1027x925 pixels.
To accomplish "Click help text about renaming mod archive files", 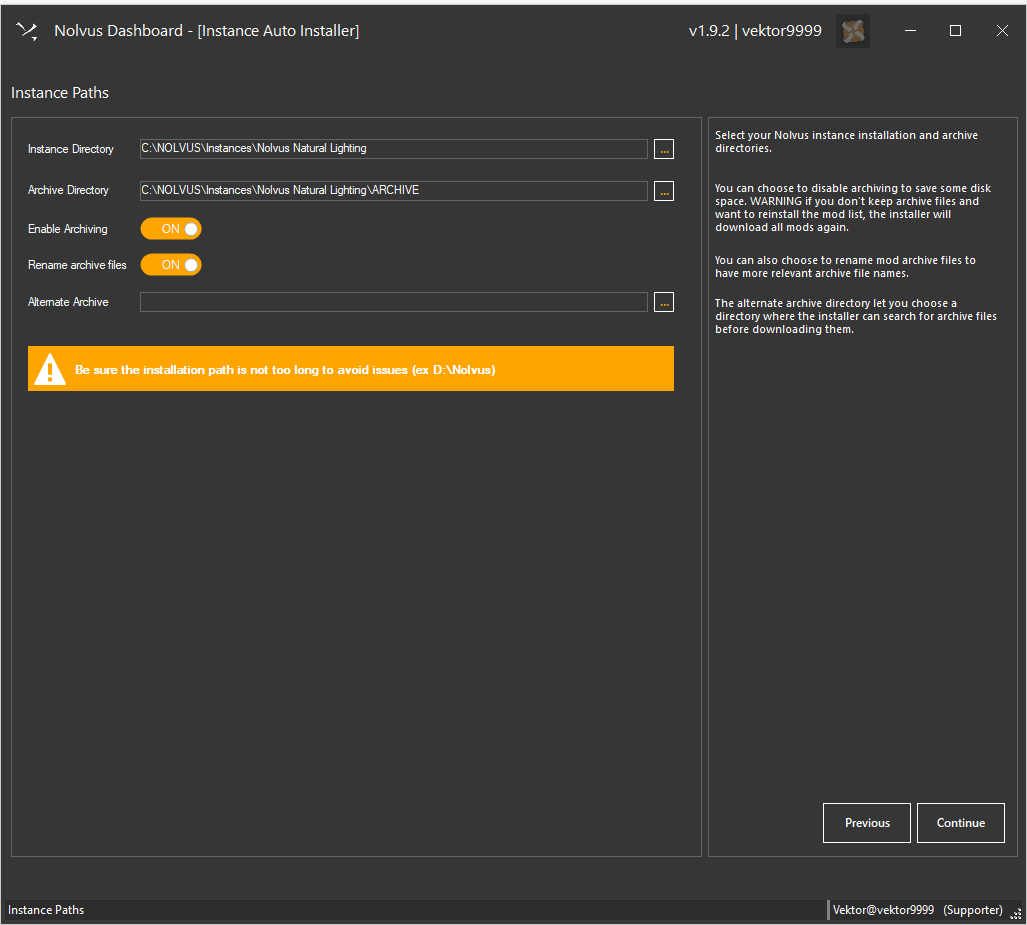I will (x=846, y=267).
